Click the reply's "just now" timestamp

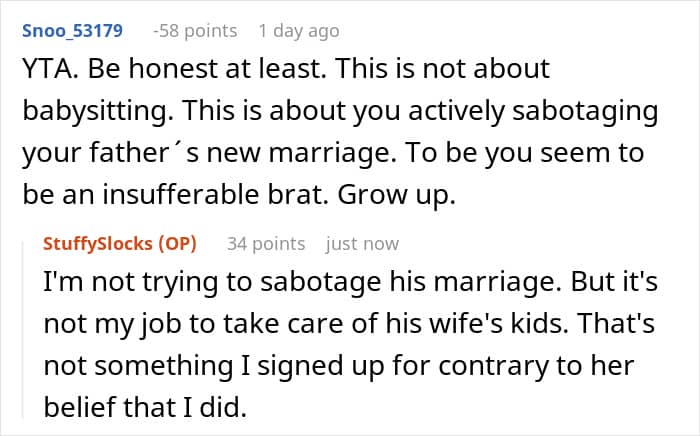click(362, 244)
